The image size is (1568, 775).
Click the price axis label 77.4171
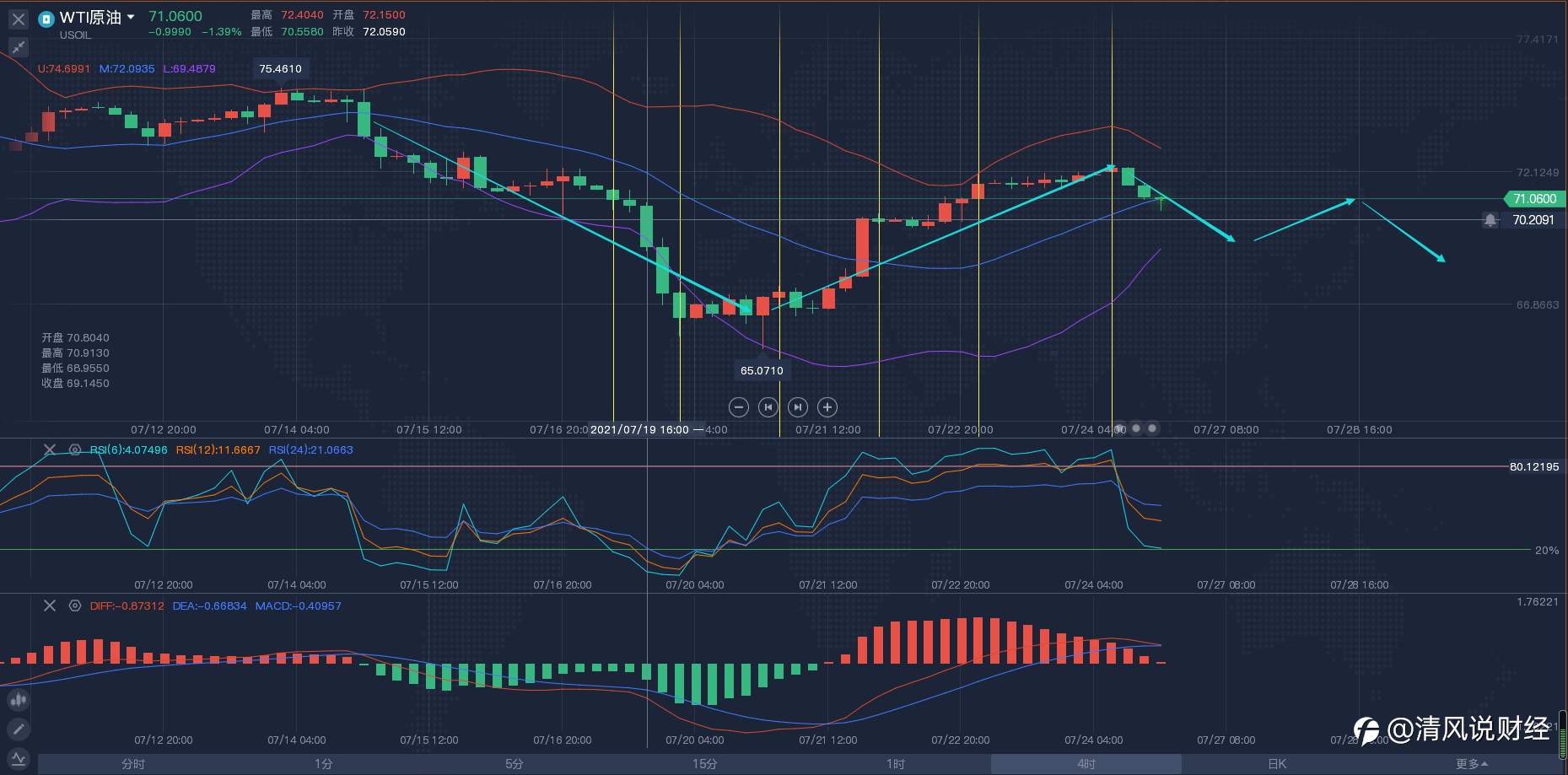point(1538,40)
